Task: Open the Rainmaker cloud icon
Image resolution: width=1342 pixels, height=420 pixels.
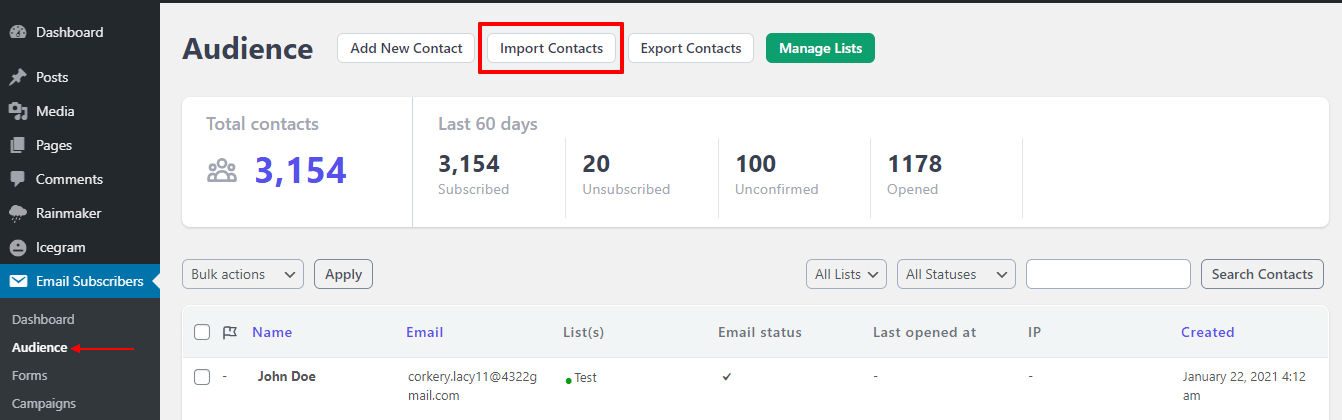Action: point(18,213)
